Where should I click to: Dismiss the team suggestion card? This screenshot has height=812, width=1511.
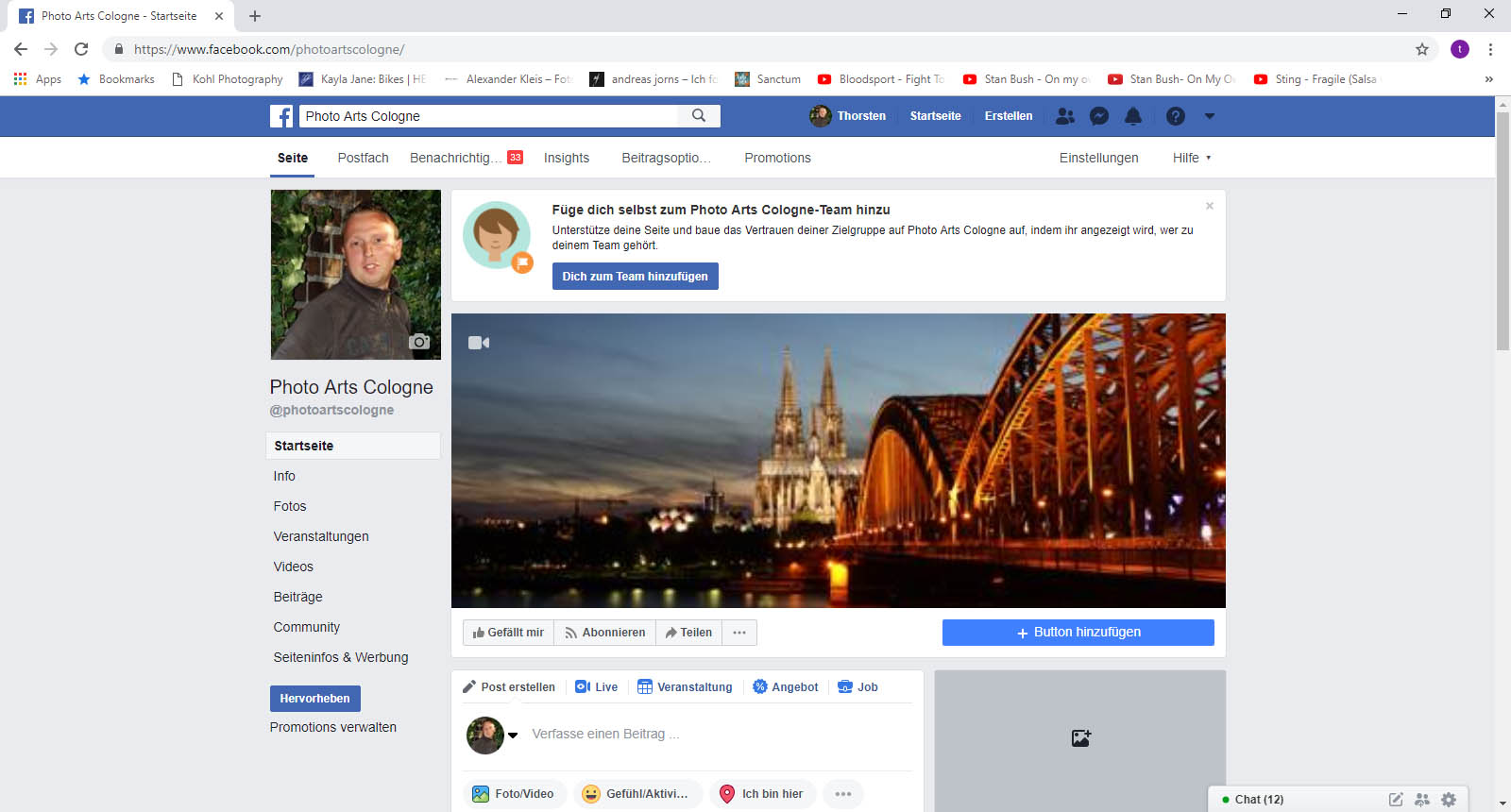(x=1209, y=206)
